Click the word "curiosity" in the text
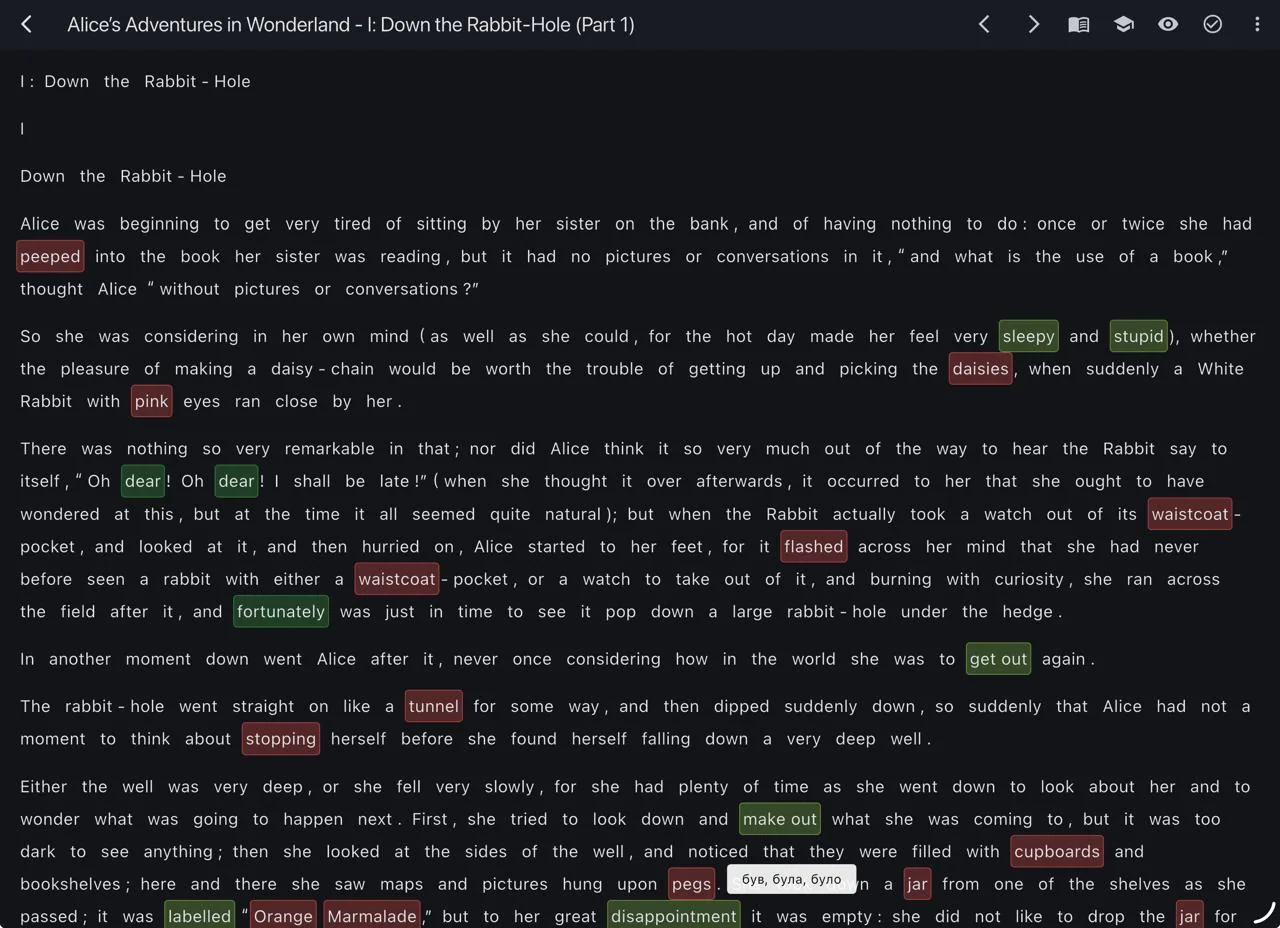 (x=1029, y=579)
